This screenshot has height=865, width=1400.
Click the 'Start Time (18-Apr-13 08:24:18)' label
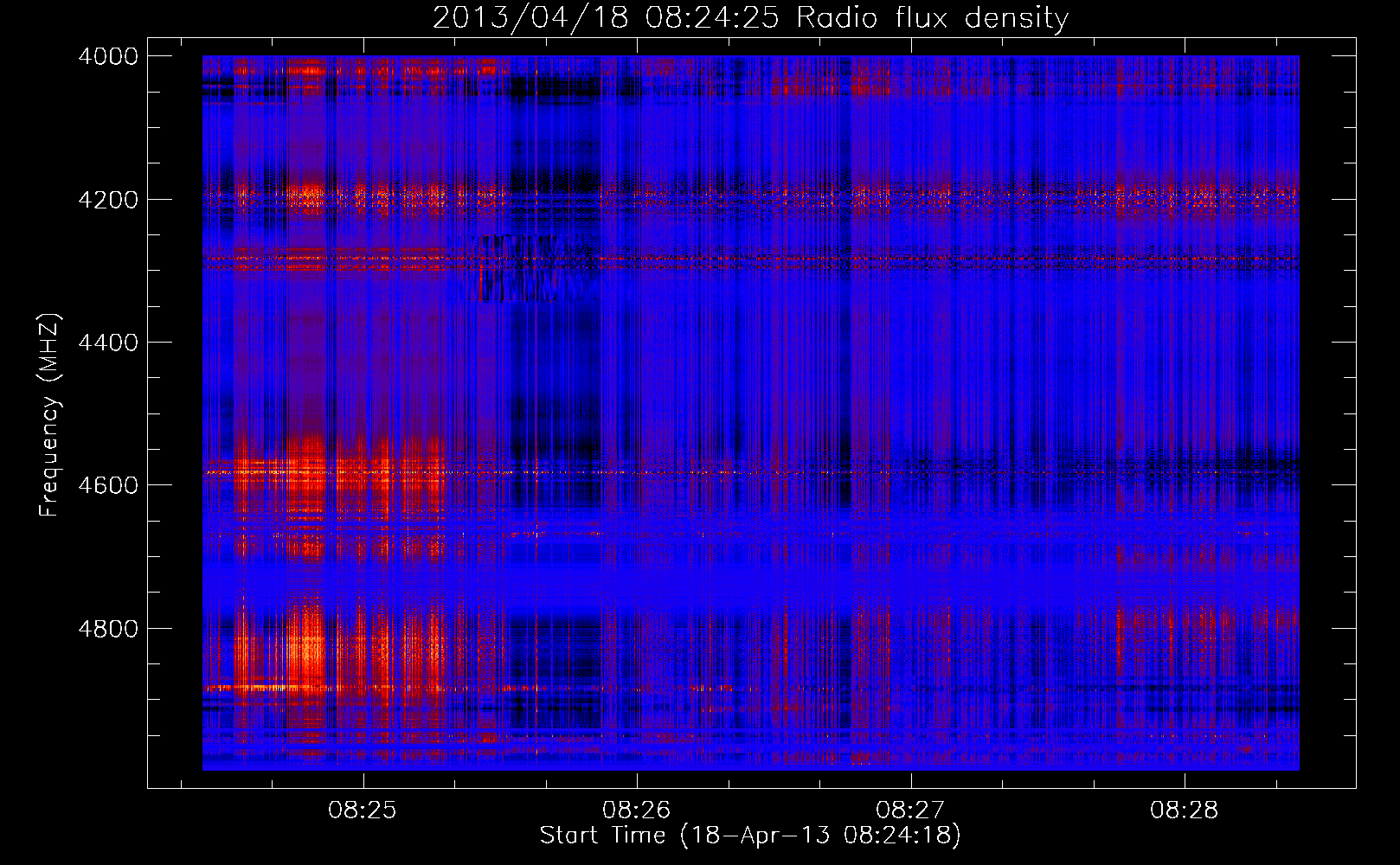750,836
